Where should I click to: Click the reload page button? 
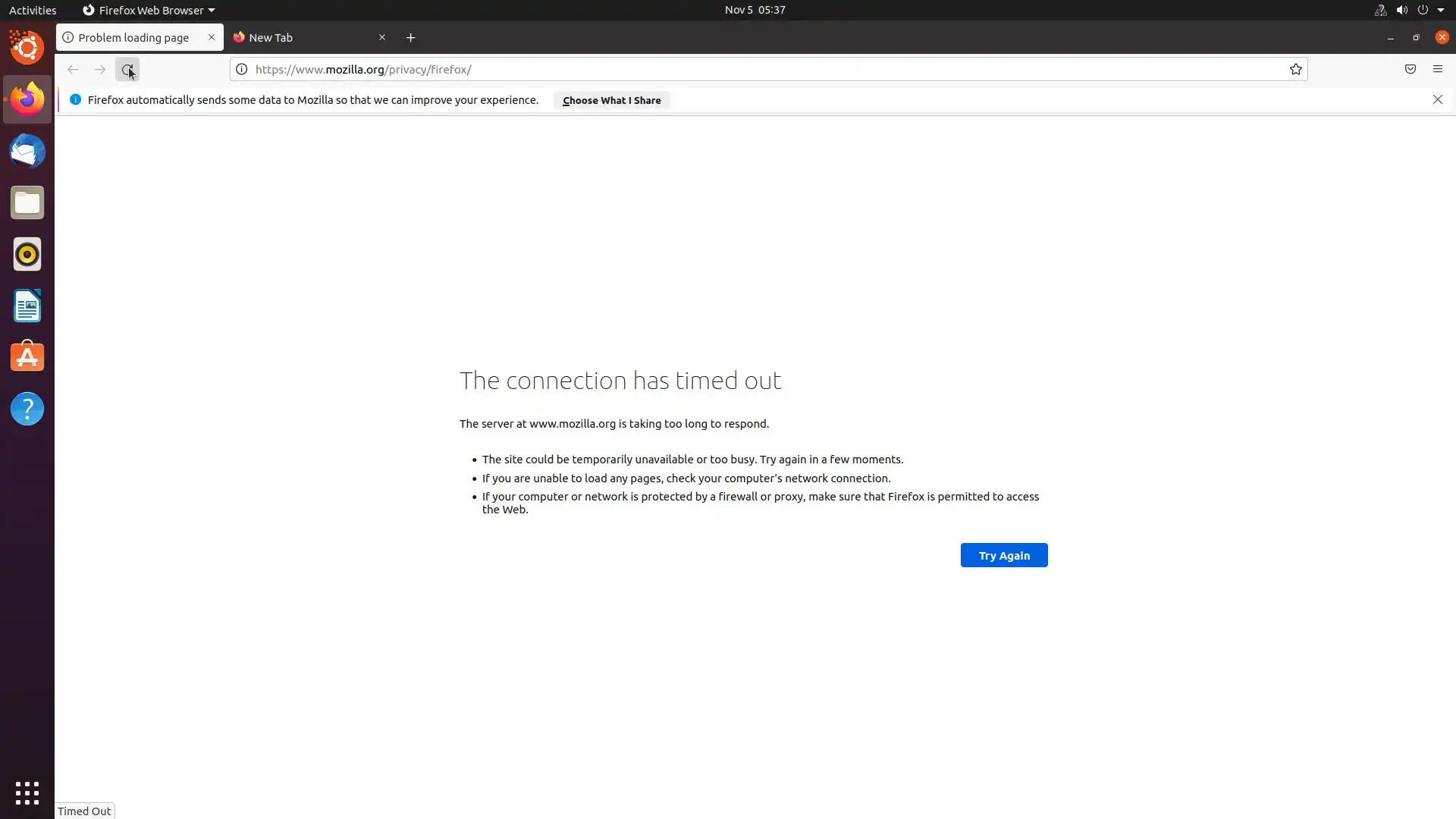pyautogui.click(x=127, y=69)
